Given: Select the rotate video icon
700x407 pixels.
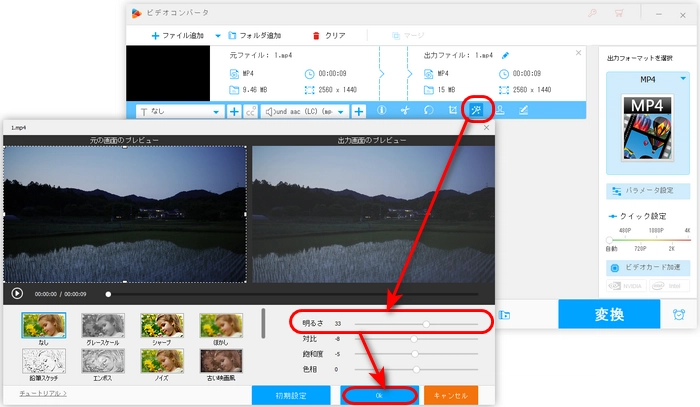Looking at the screenshot, I should point(429,111).
